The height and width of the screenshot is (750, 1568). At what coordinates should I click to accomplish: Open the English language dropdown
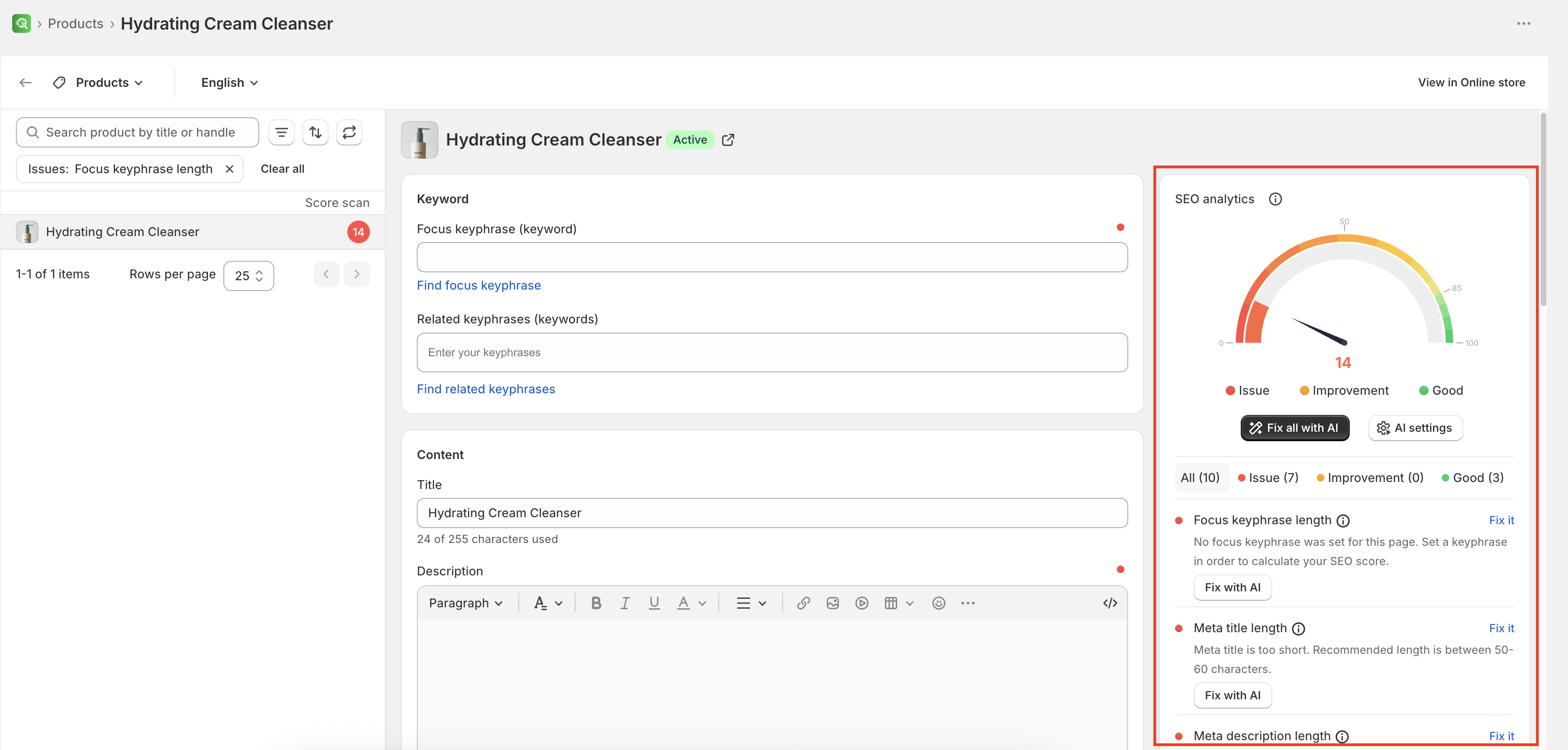point(230,82)
